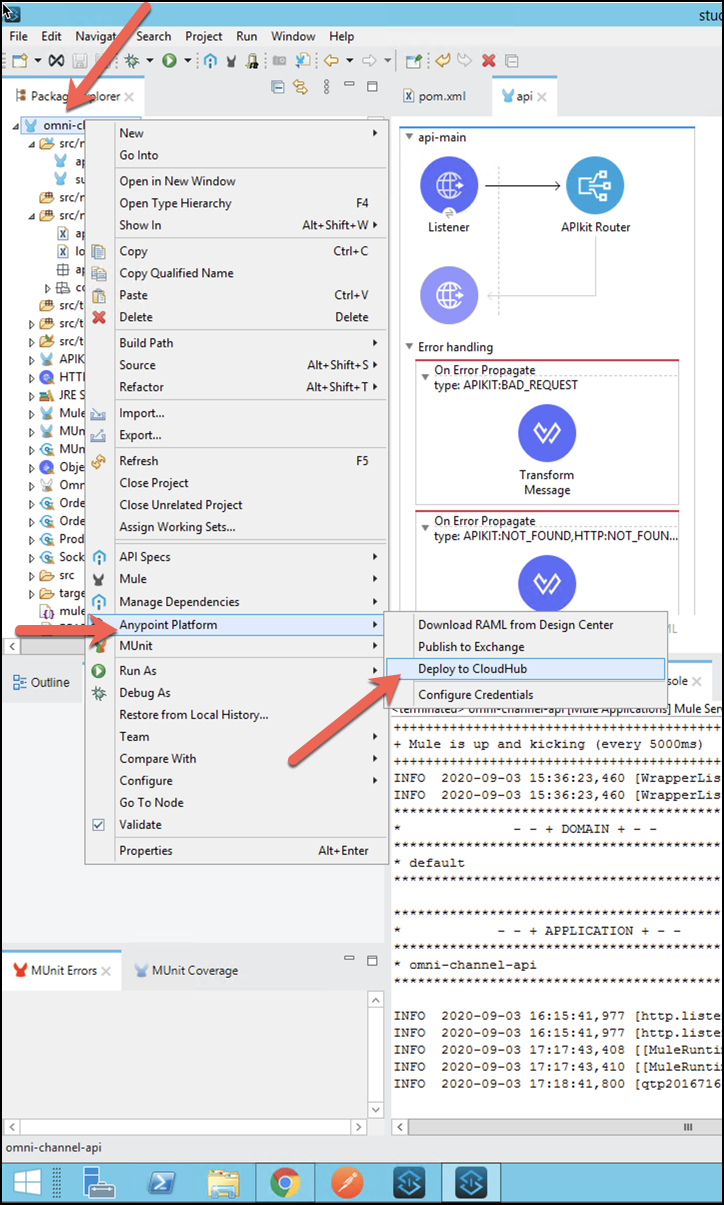Click the console horizontal scrollbar thumb
724x1205 pixels.
coord(690,1127)
